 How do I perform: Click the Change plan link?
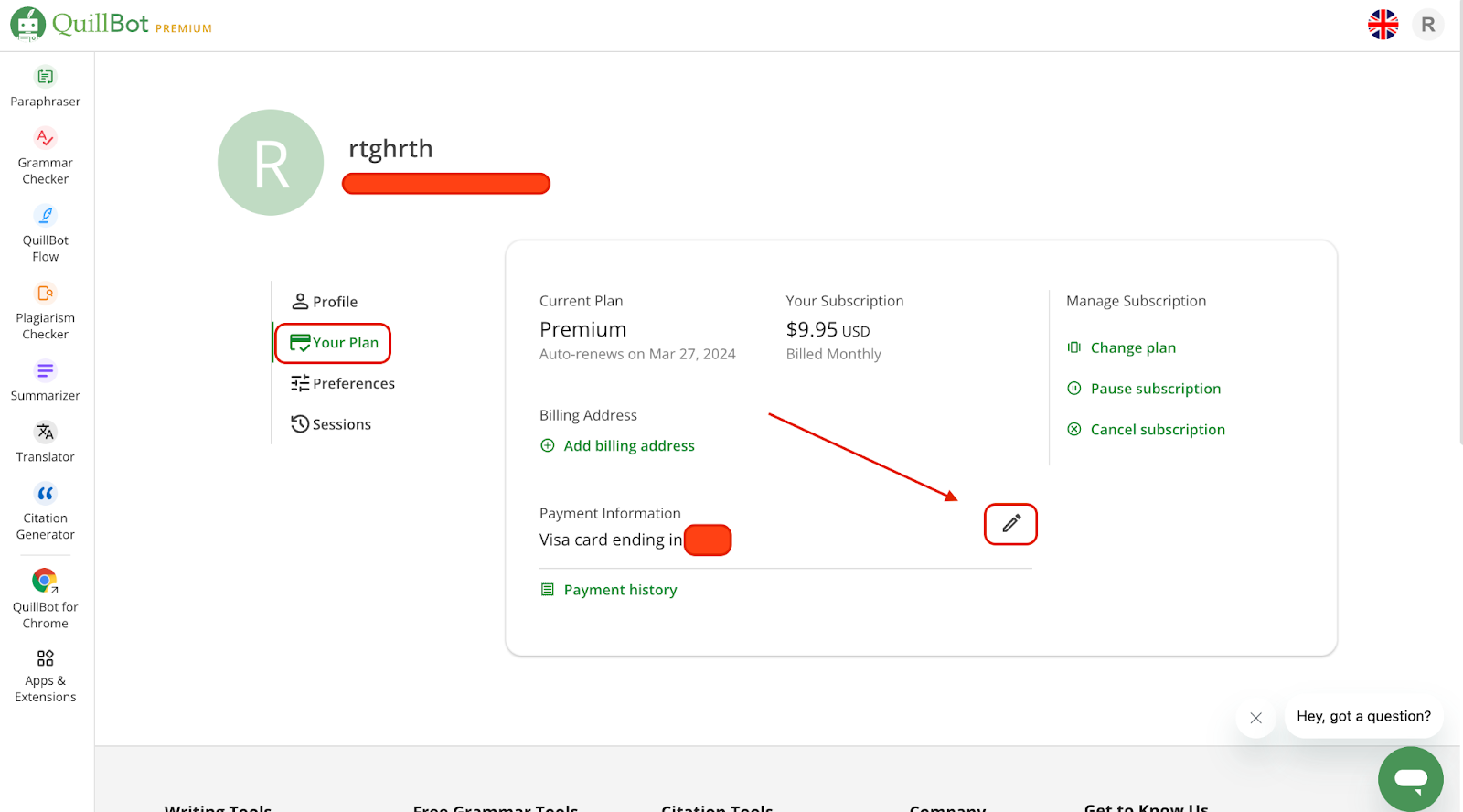[1122, 347]
